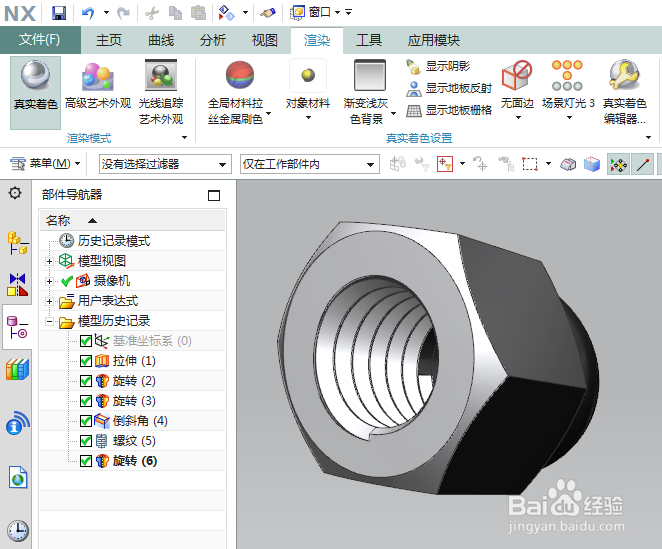Image resolution: width=662 pixels, height=549 pixels.
Task: Expand 摄像机 tree node
Action: [x=49, y=281]
